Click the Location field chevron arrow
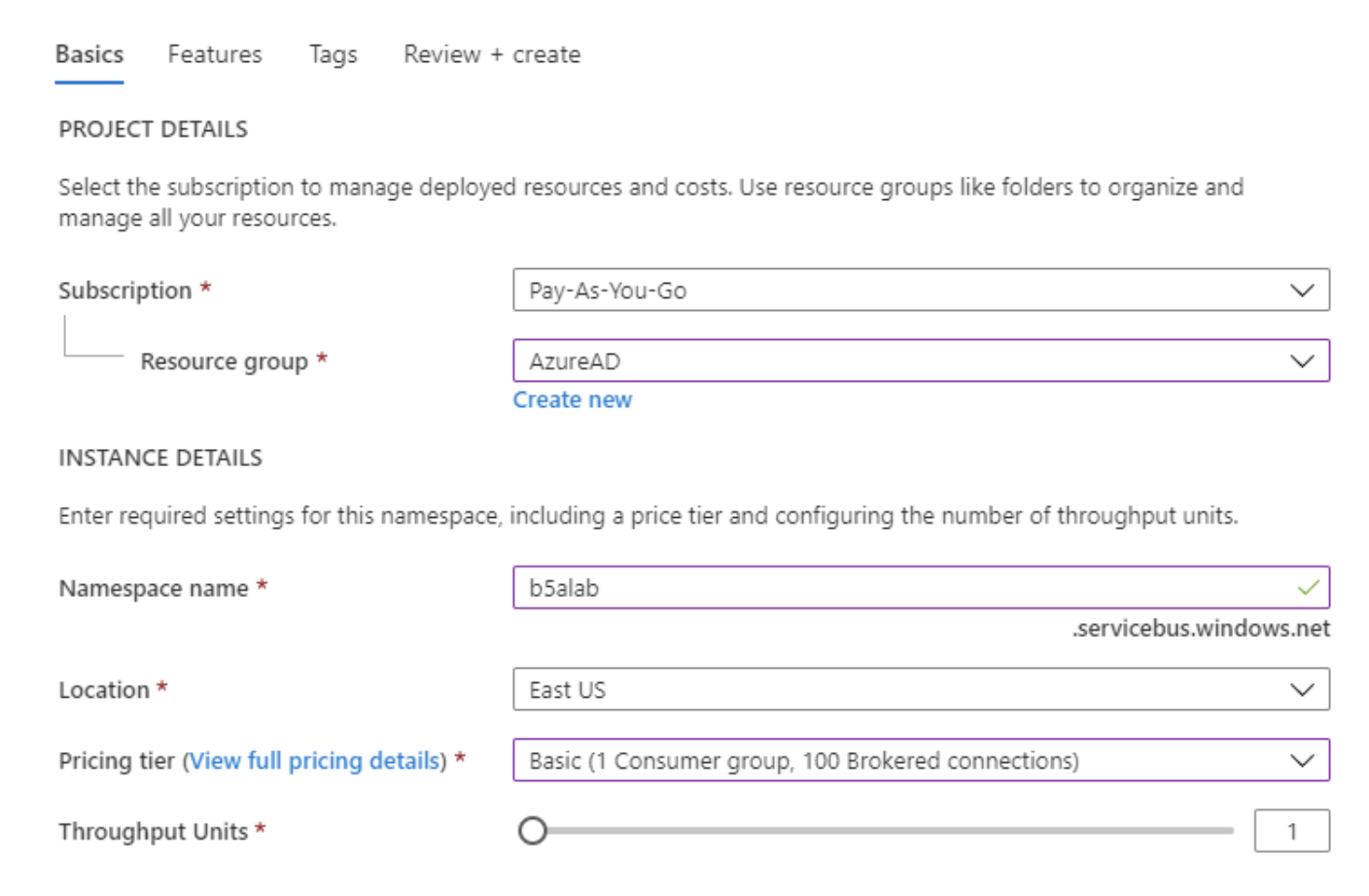This screenshot has height=896, width=1369. [x=1301, y=690]
